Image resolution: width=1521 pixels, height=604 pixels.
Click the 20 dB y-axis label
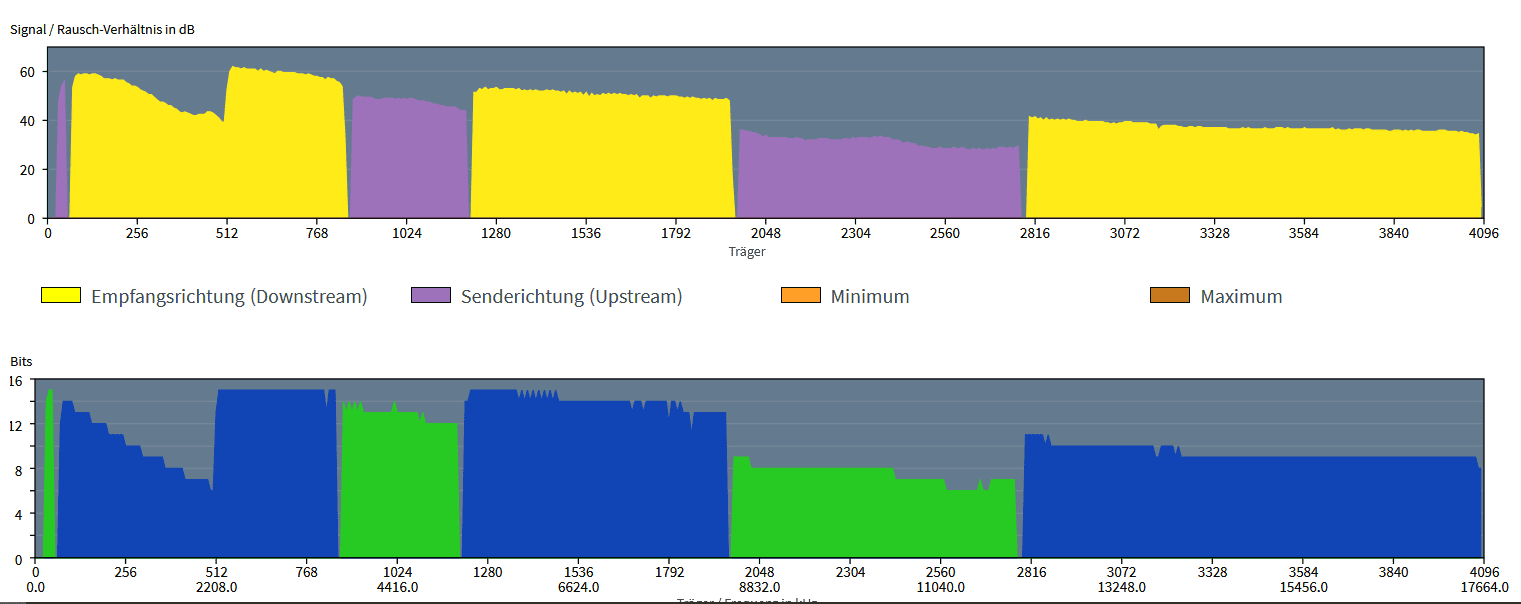(28, 170)
